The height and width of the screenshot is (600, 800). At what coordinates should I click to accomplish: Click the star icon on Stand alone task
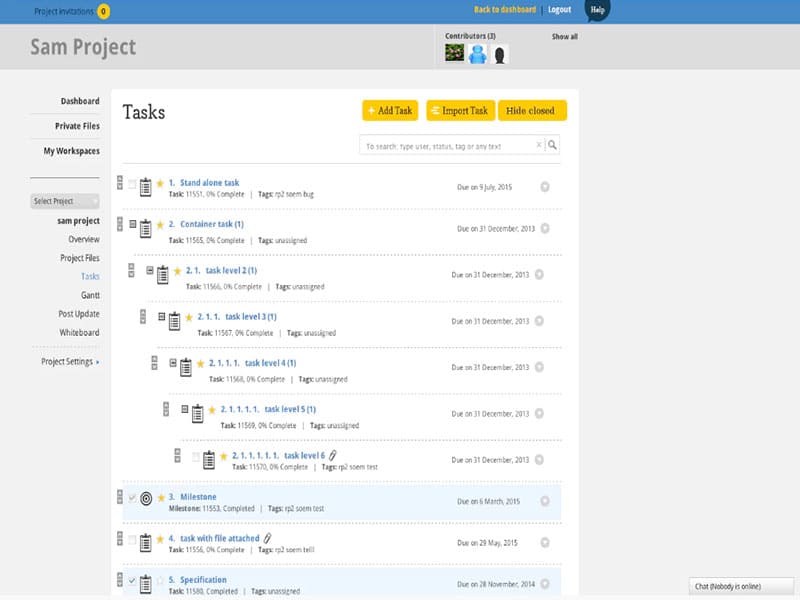click(160, 184)
